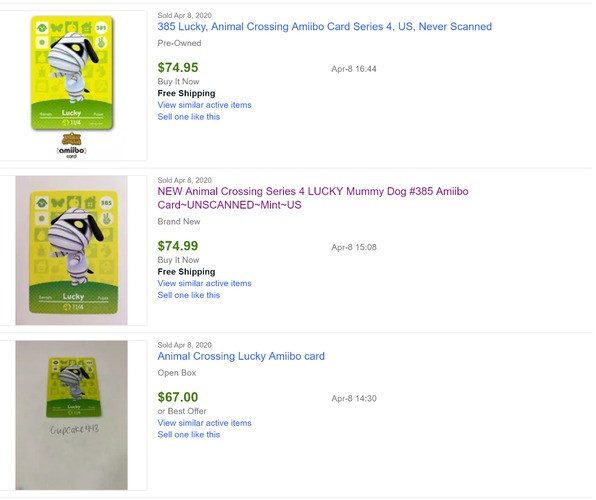Image resolution: width=596 pixels, height=500 pixels.
Task: Click the Apr-8 14:30 sold timestamp
Action: (x=354, y=398)
